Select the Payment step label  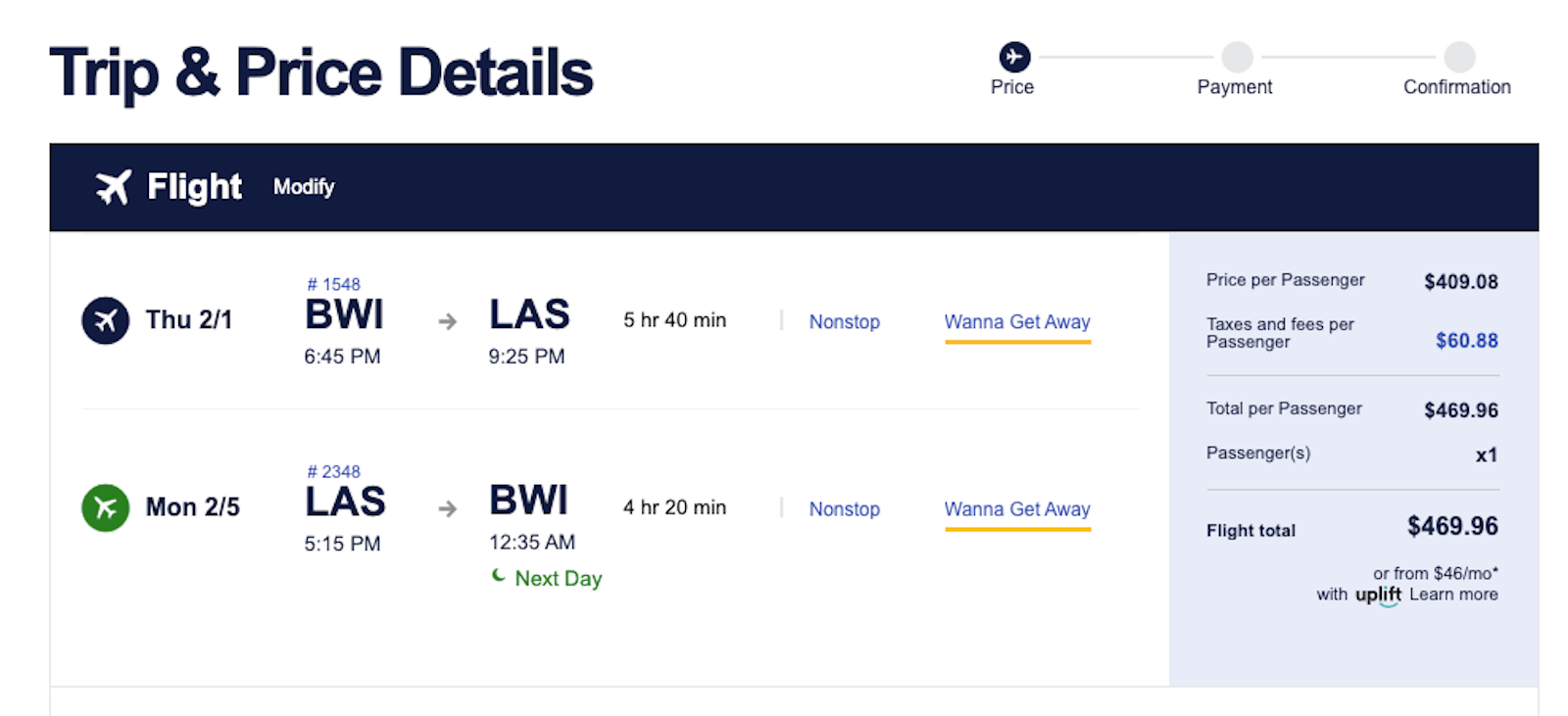1235,87
